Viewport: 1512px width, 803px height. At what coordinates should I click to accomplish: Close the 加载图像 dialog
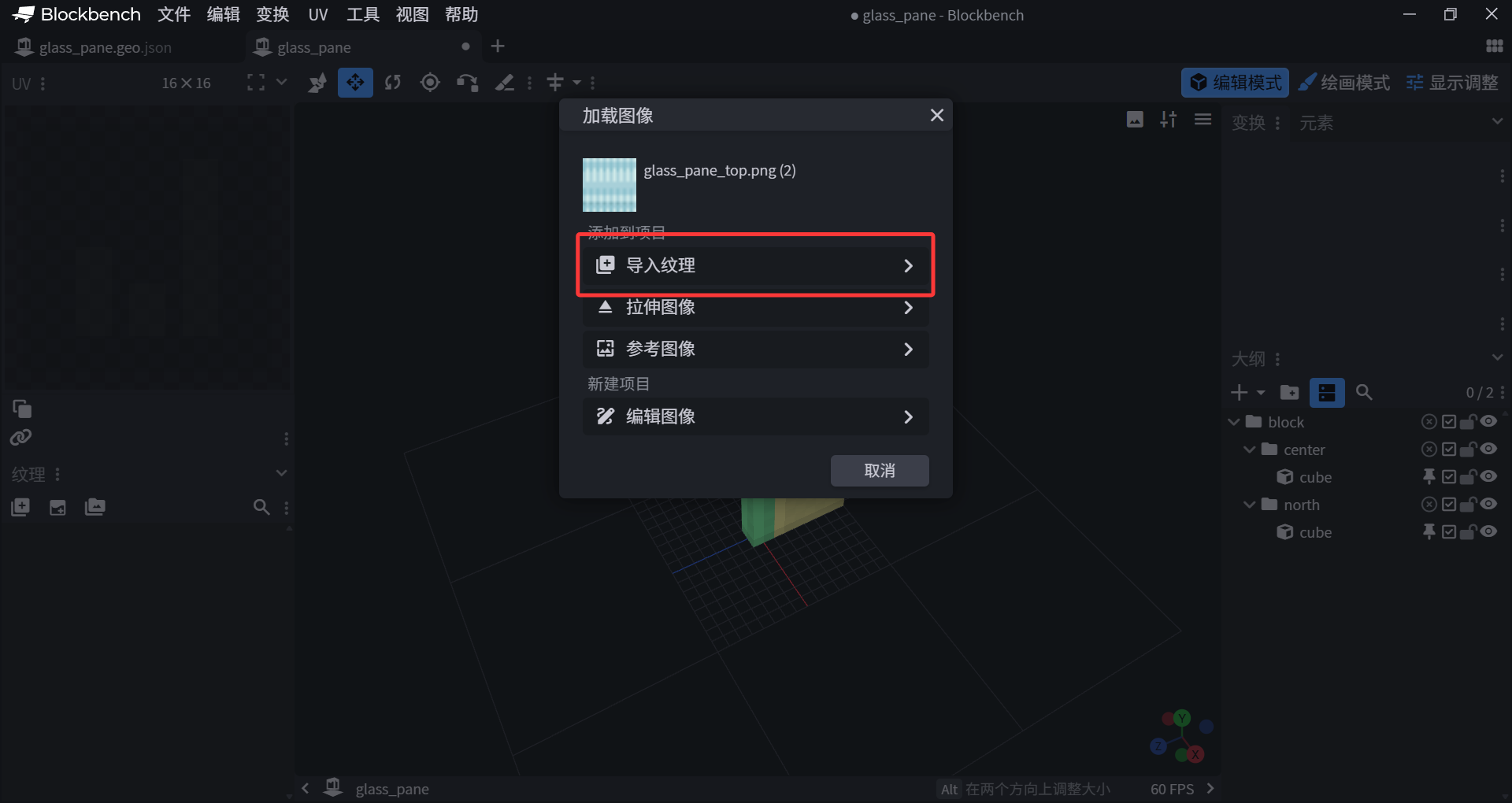coord(936,116)
